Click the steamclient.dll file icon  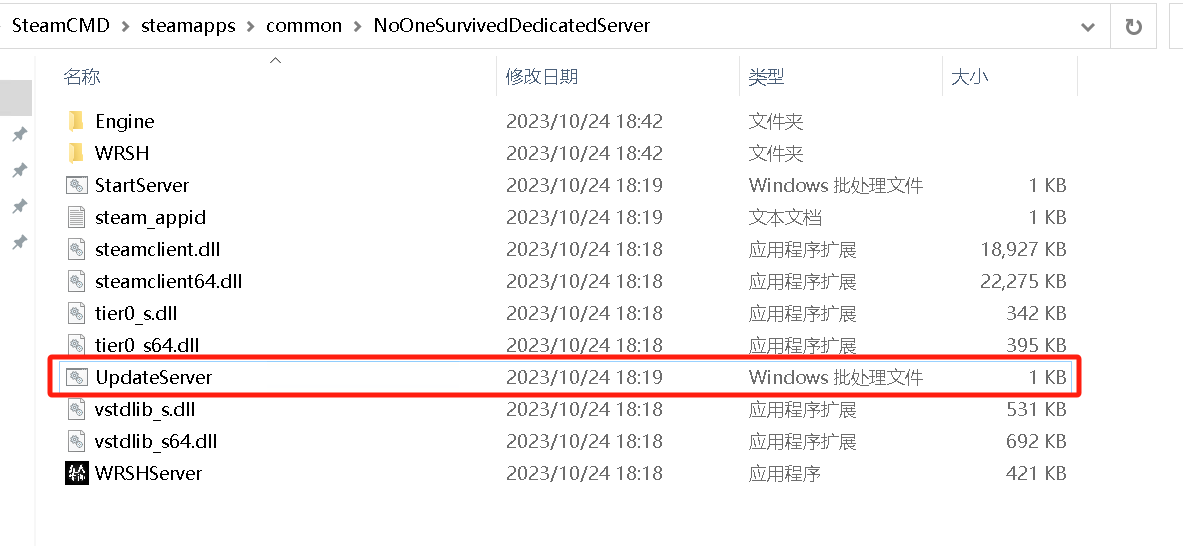77,249
